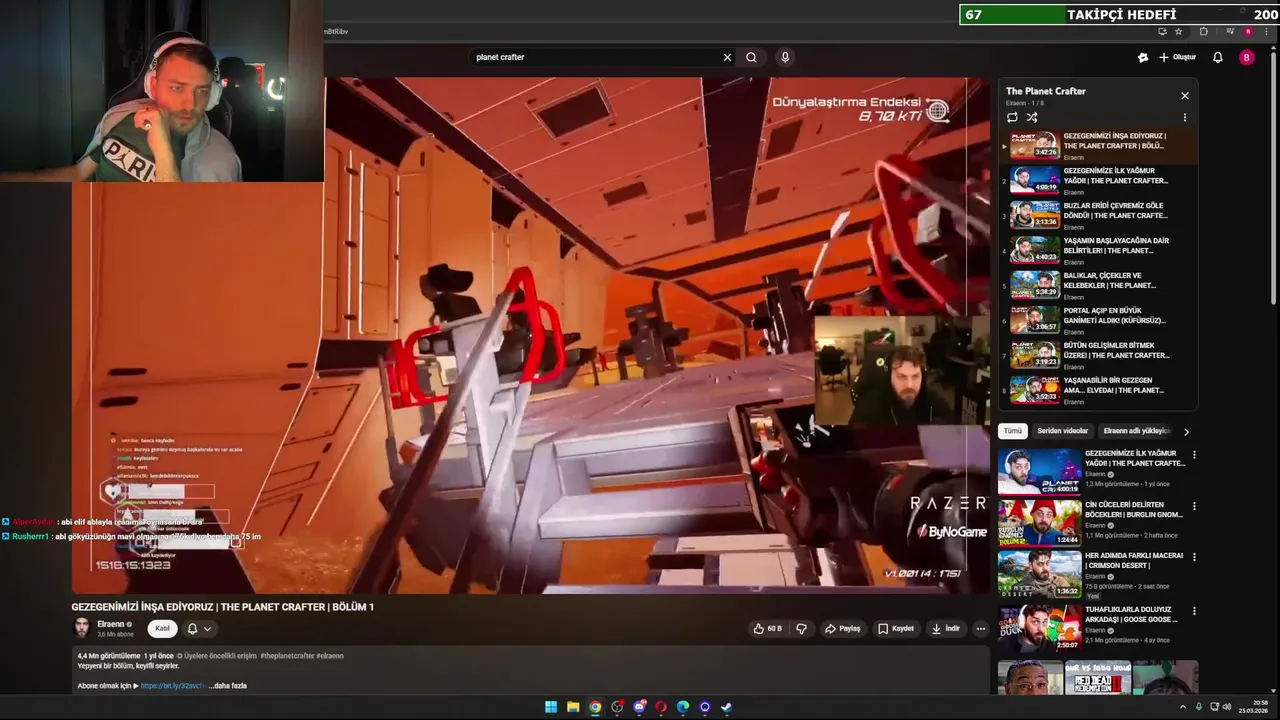Click the main video player area
The width and height of the screenshot is (1280, 720).
(530, 335)
